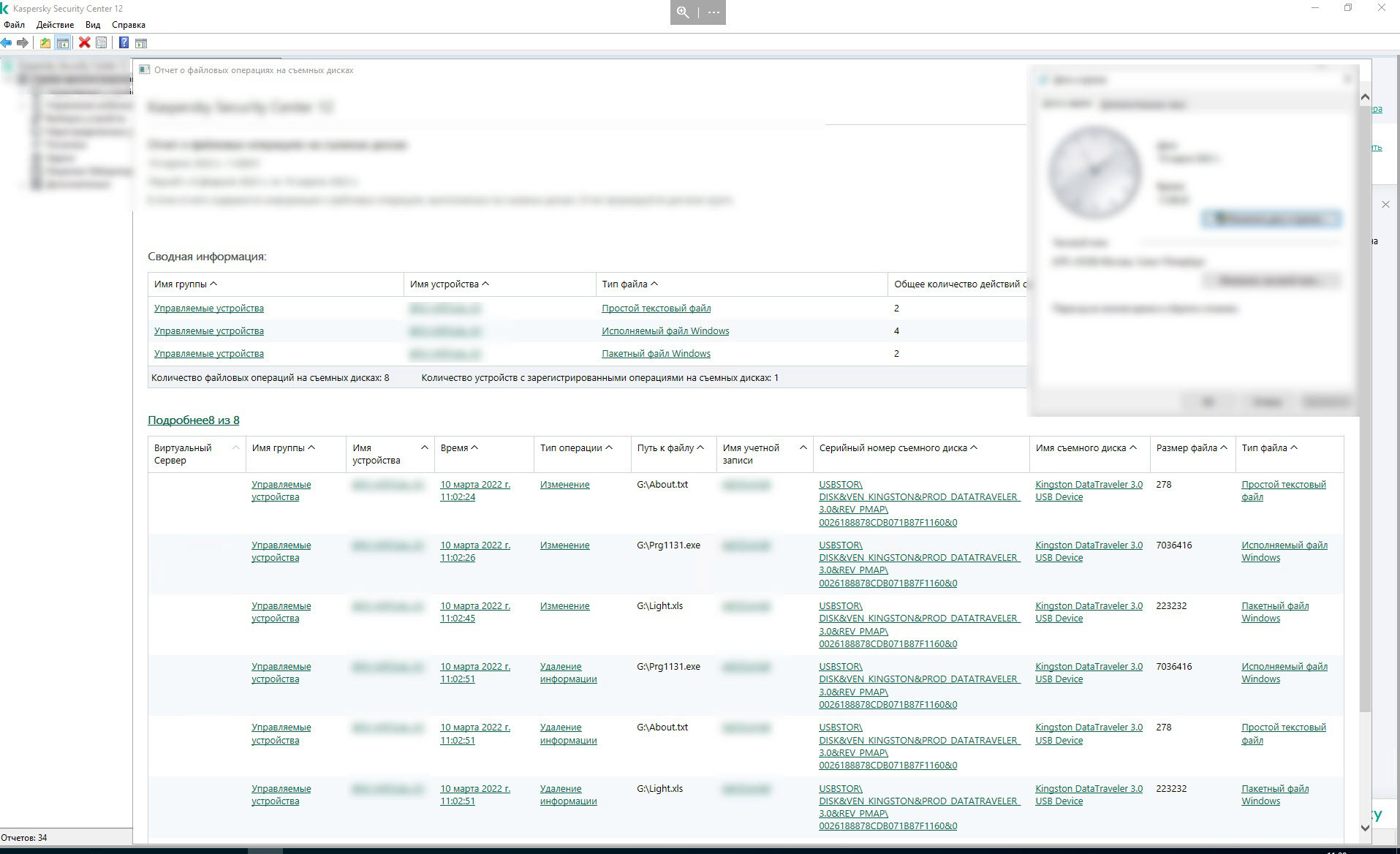
Task: Click 'Удаление информации' in the G:\Light.xls row
Action: tap(568, 795)
